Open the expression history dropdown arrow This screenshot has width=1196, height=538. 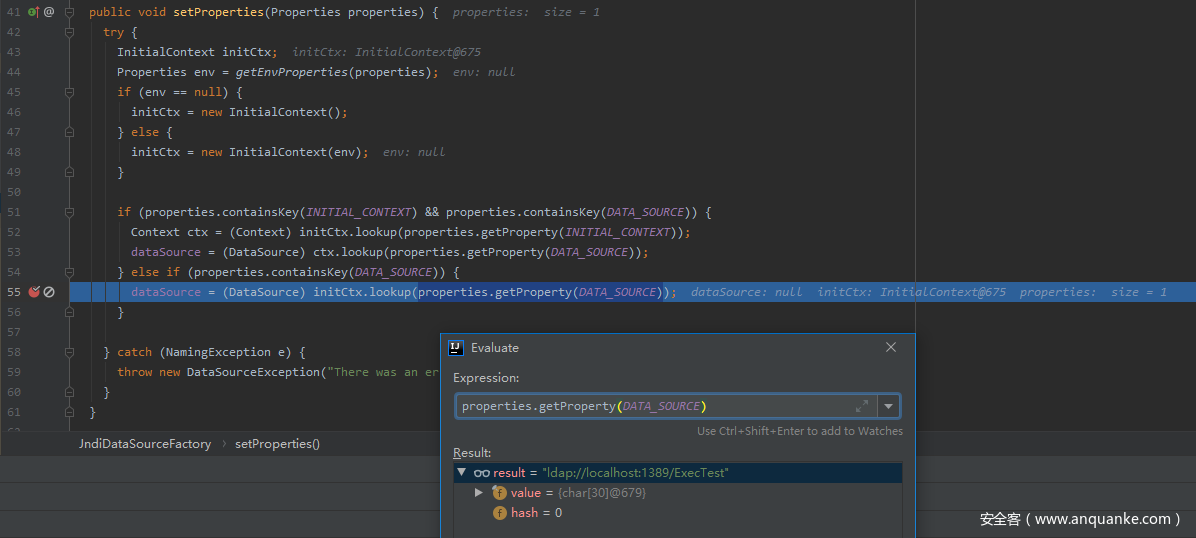tap(888, 406)
